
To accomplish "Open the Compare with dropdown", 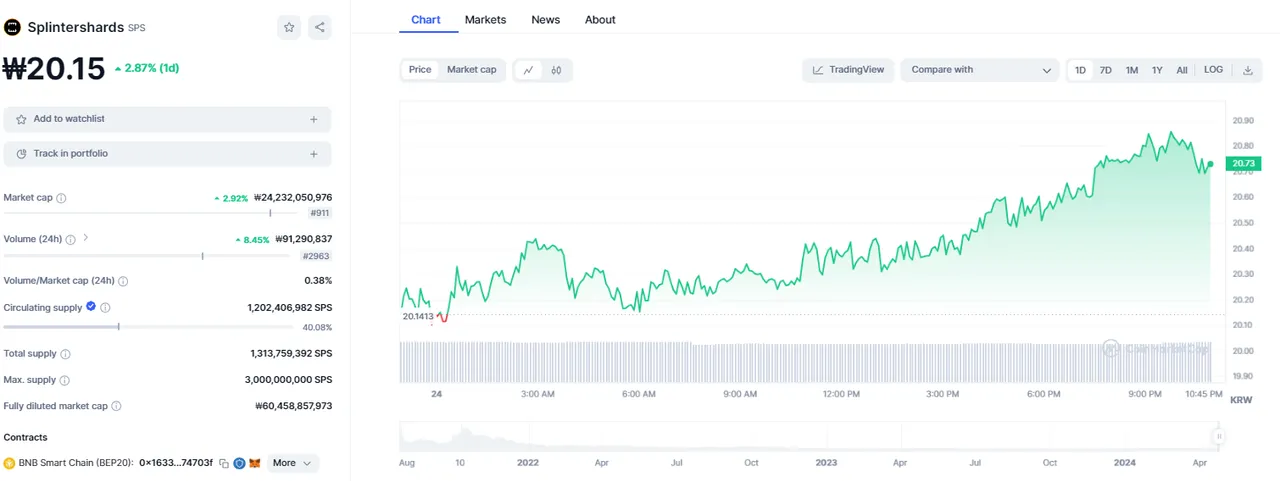I will point(979,70).
